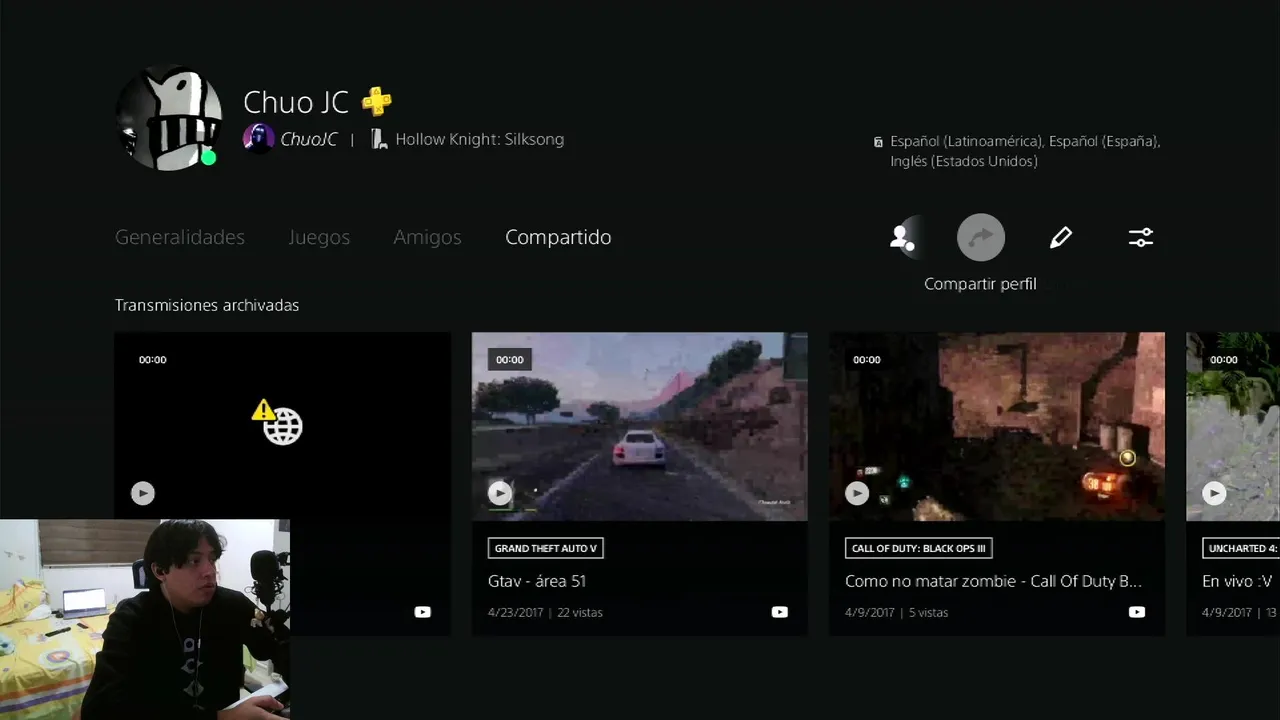Click the 4/9/2017 | 5 vistas text
1280x720 pixels.
[897, 612]
